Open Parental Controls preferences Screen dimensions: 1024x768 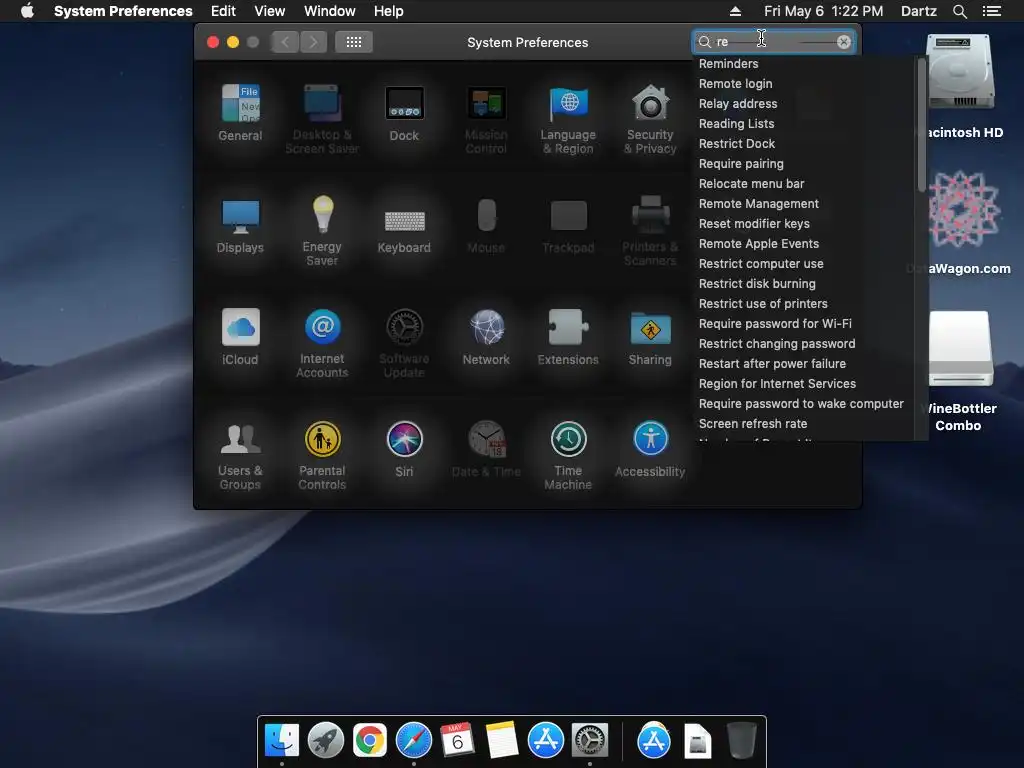pos(322,455)
